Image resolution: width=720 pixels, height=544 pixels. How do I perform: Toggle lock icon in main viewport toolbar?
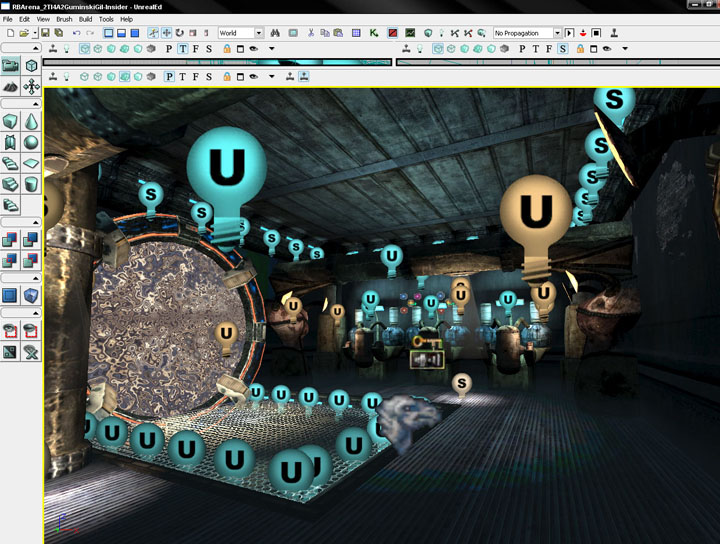point(227,77)
